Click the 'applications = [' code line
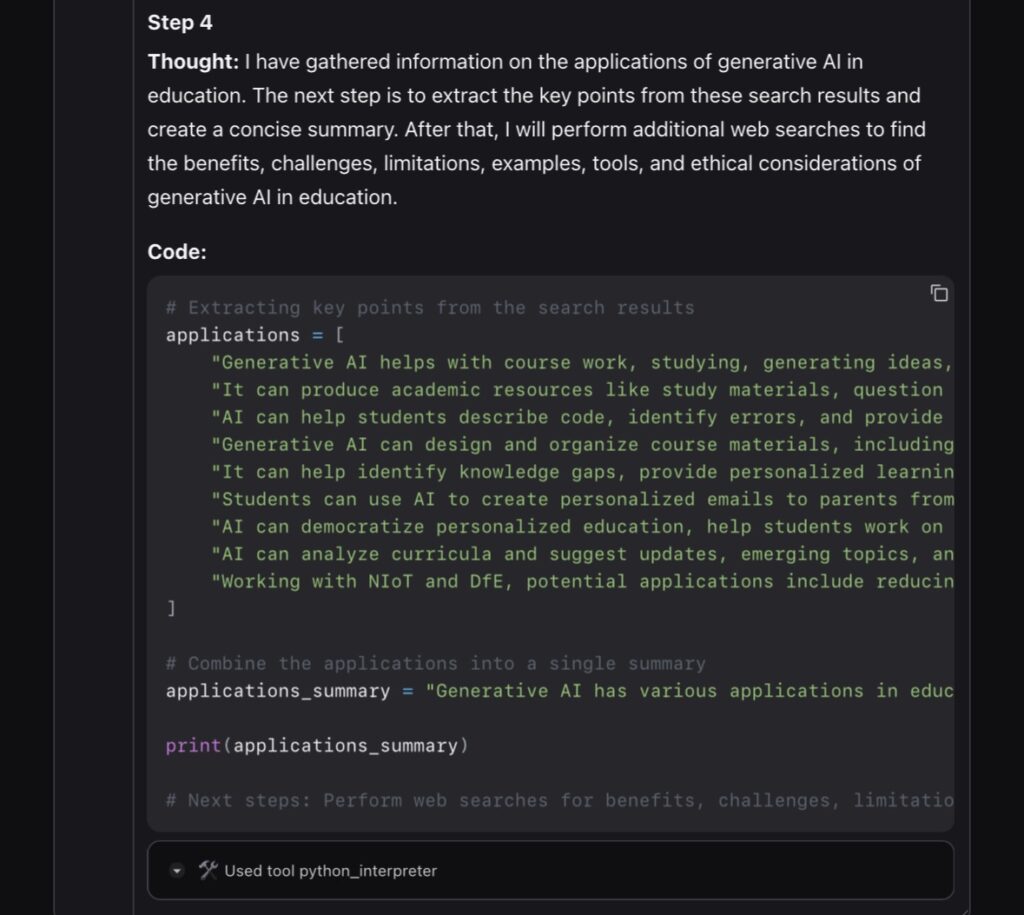 (255, 335)
